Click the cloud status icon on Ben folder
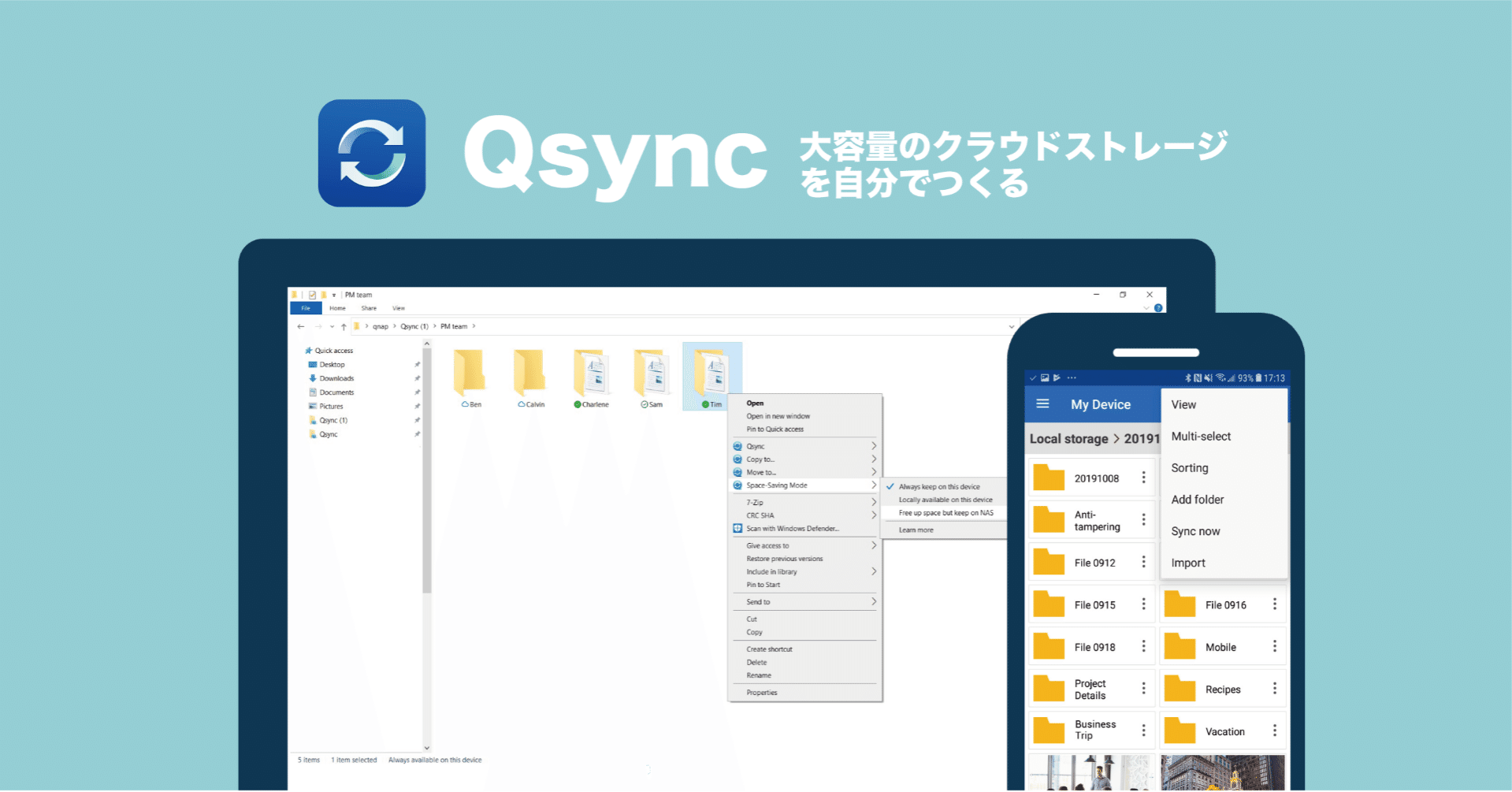 tap(465, 404)
